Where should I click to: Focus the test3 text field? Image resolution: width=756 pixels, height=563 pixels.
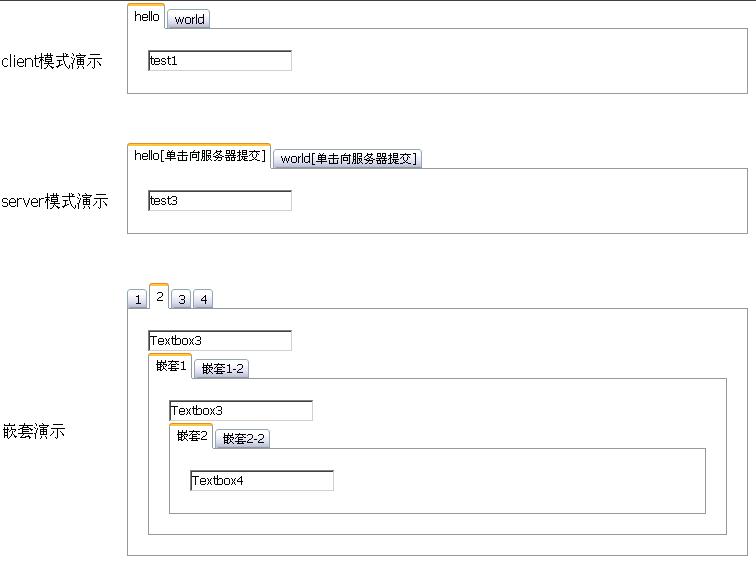pyautogui.click(x=220, y=201)
